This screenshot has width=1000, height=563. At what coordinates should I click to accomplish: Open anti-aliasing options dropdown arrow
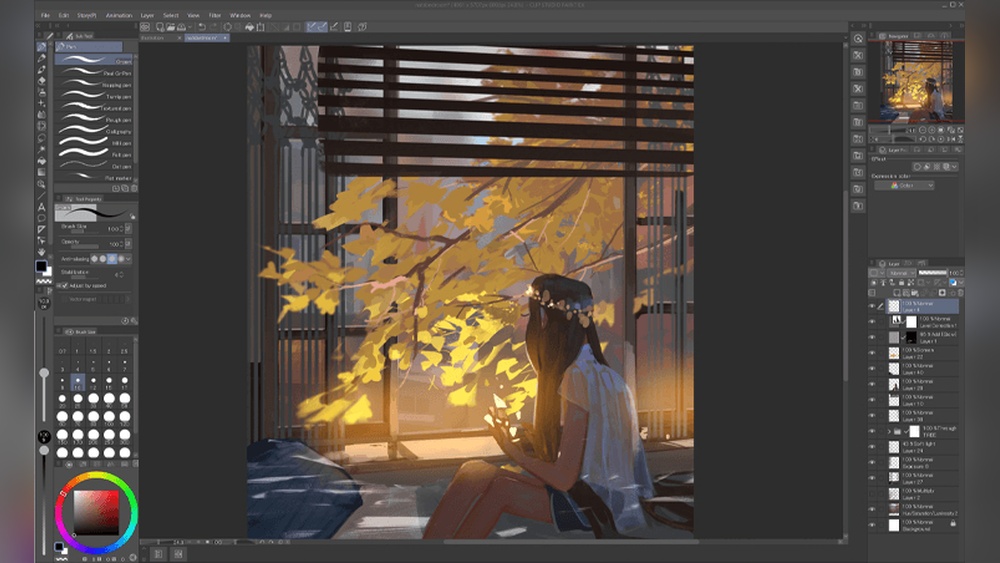click(x=128, y=259)
